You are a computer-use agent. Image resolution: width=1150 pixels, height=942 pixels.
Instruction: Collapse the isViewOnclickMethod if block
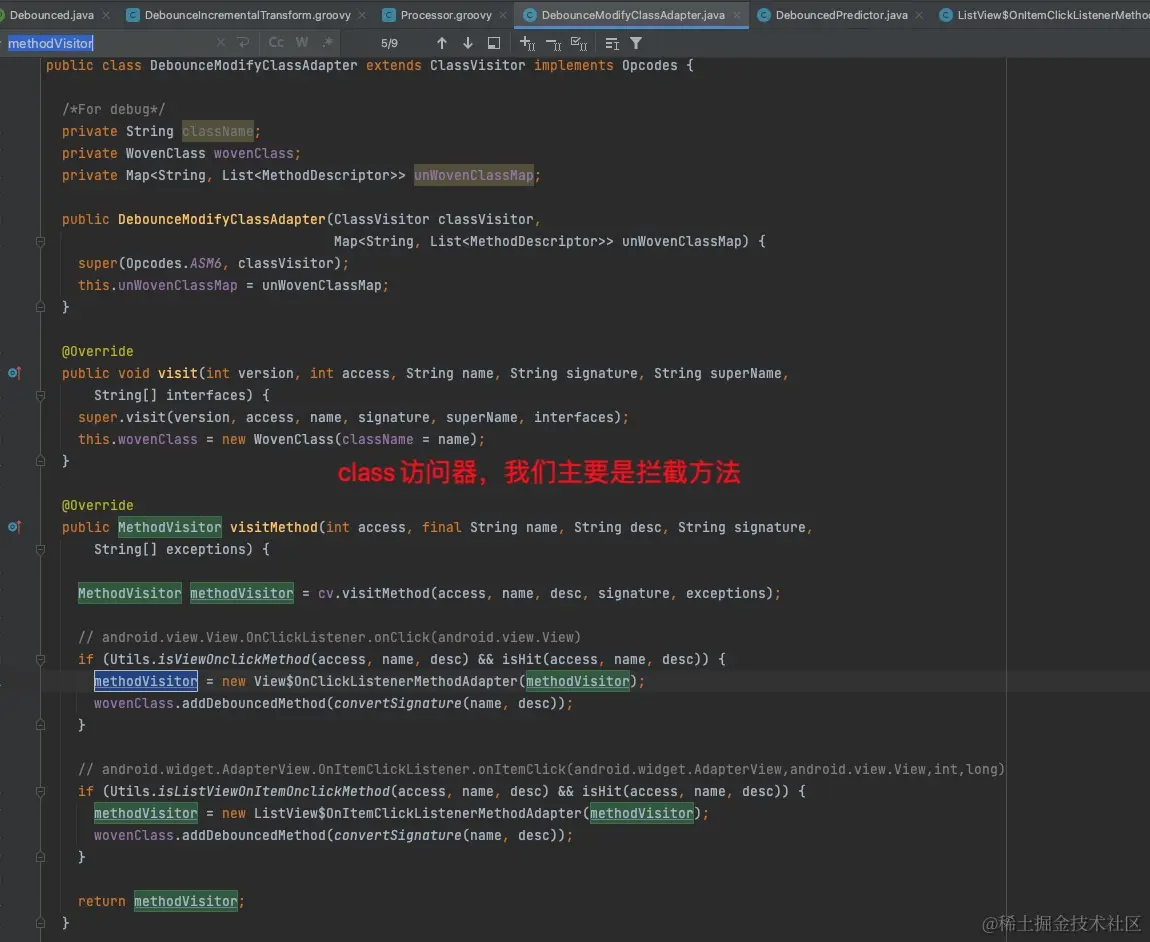(x=40, y=659)
